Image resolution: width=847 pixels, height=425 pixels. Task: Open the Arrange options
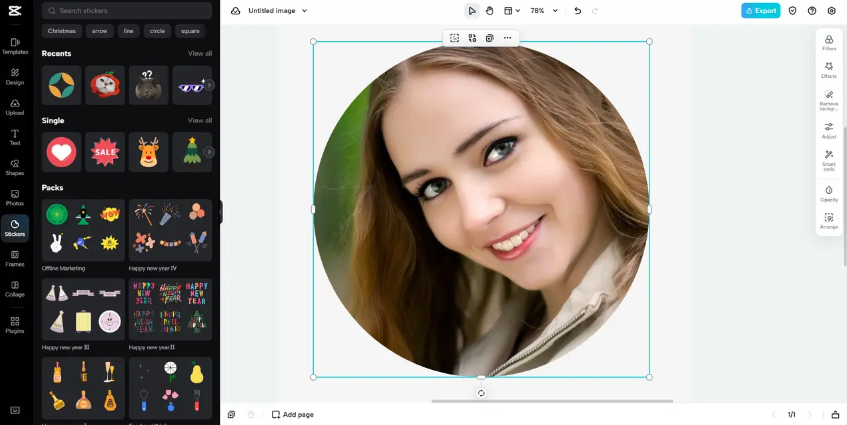(828, 221)
